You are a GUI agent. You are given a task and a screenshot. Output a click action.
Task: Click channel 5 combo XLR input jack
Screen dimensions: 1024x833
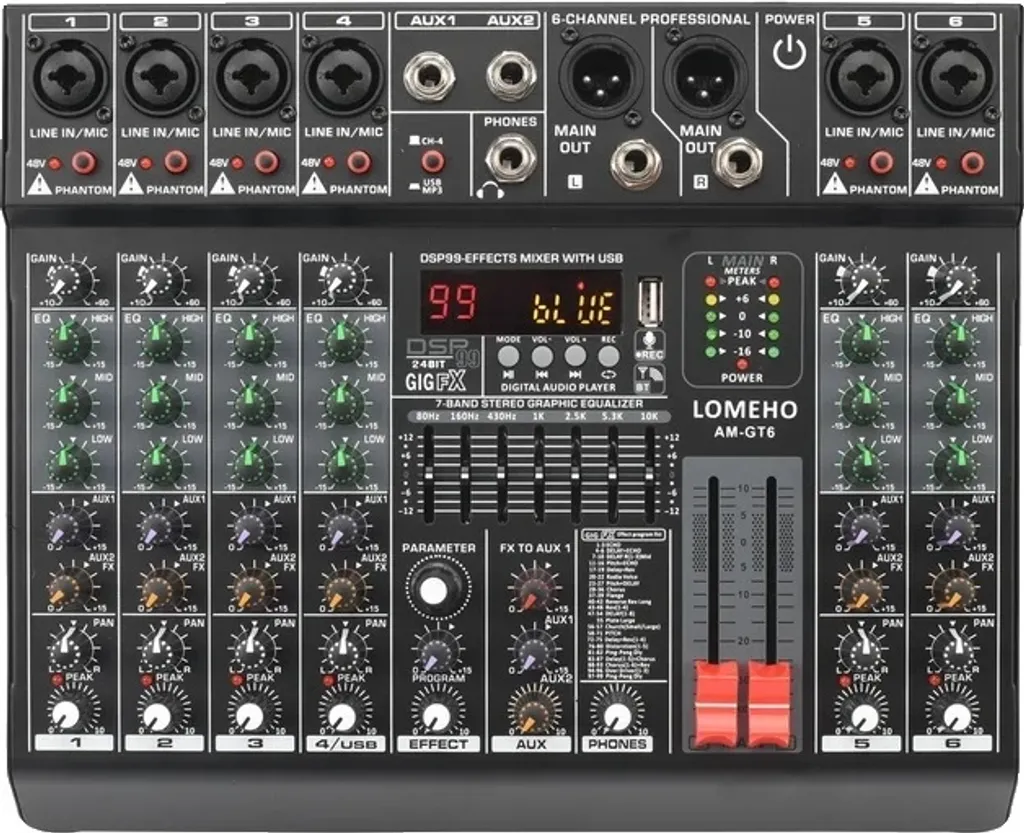click(x=865, y=77)
